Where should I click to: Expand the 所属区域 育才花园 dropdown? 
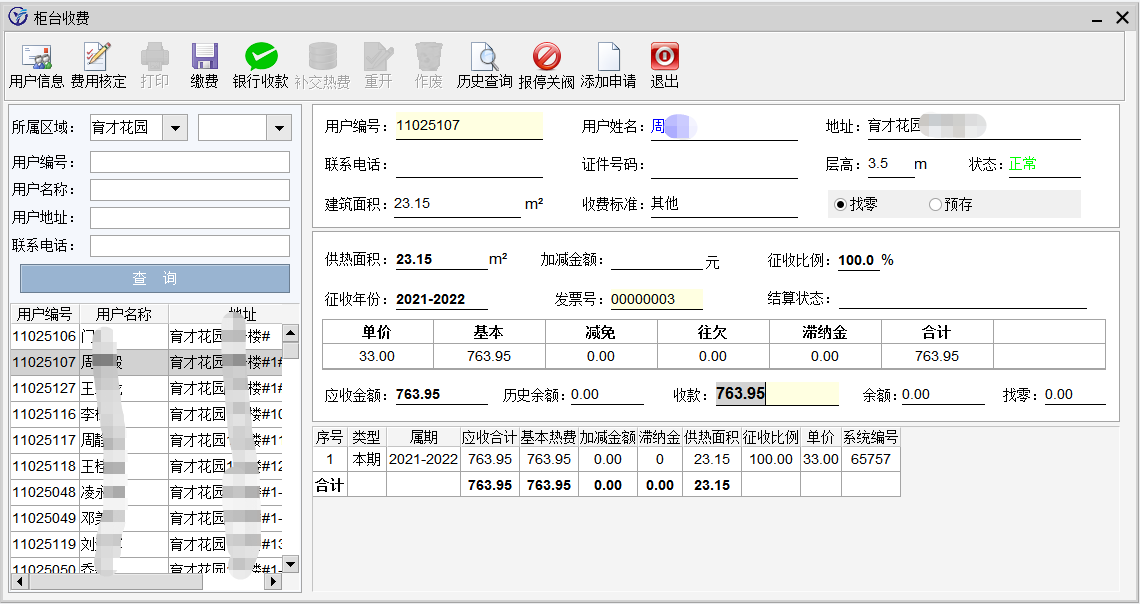pyautogui.click(x=175, y=128)
